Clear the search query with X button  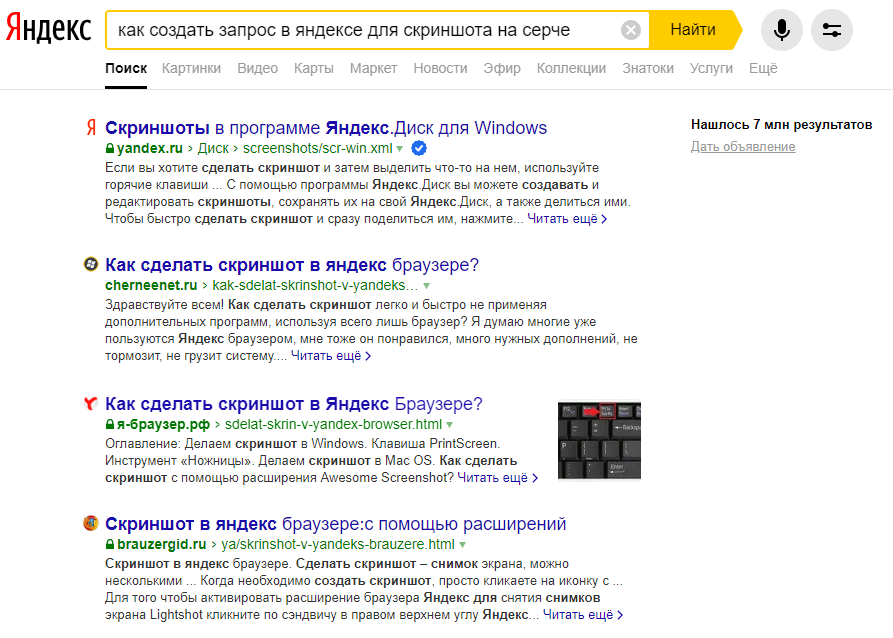pos(630,30)
